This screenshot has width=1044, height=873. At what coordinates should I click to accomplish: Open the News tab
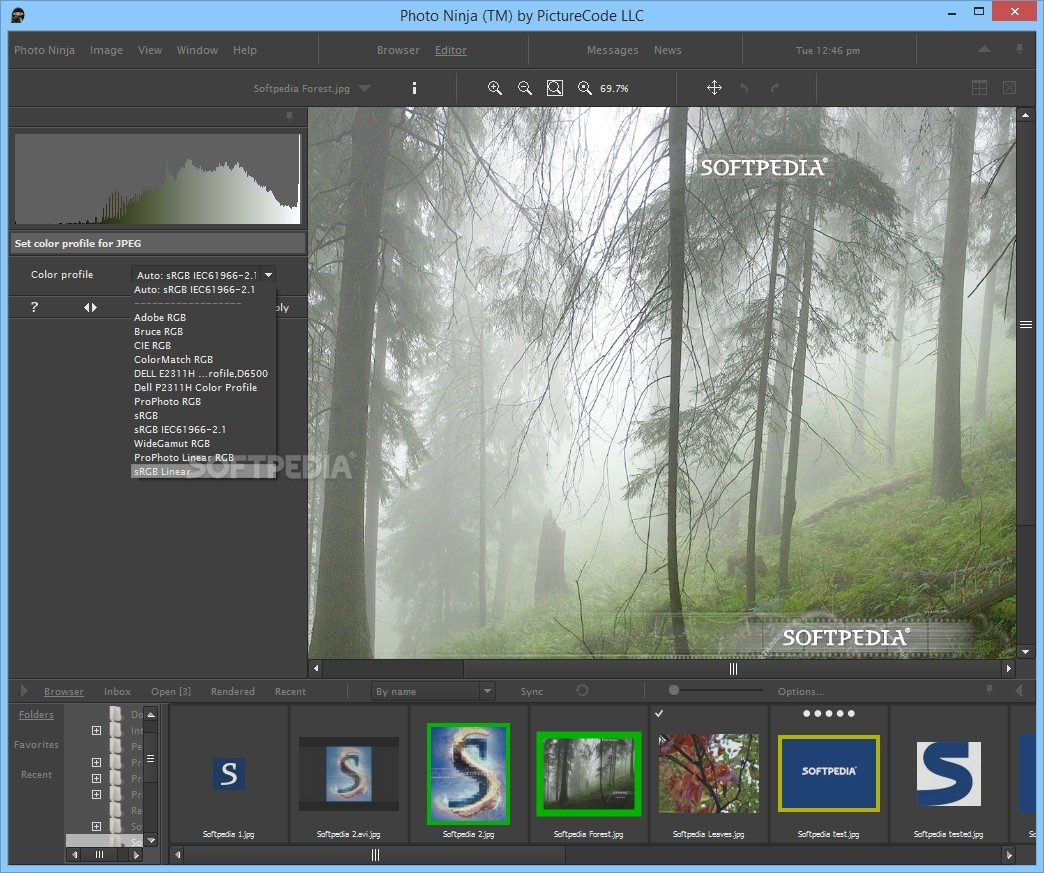[x=667, y=50]
